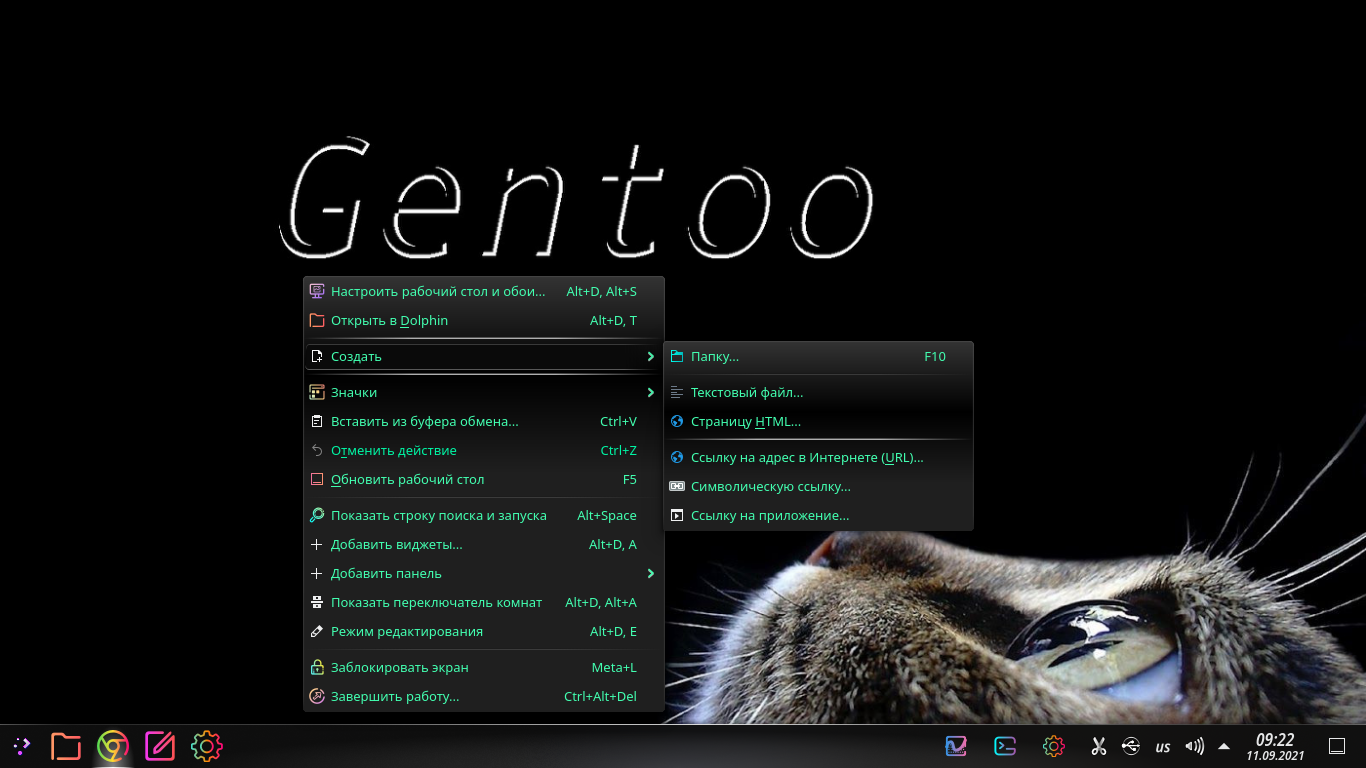Image resolution: width=1366 pixels, height=768 pixels.
Task: Click the folder icon beside 'Открыть в Dolphin'
Action: [x=317, y=320]
